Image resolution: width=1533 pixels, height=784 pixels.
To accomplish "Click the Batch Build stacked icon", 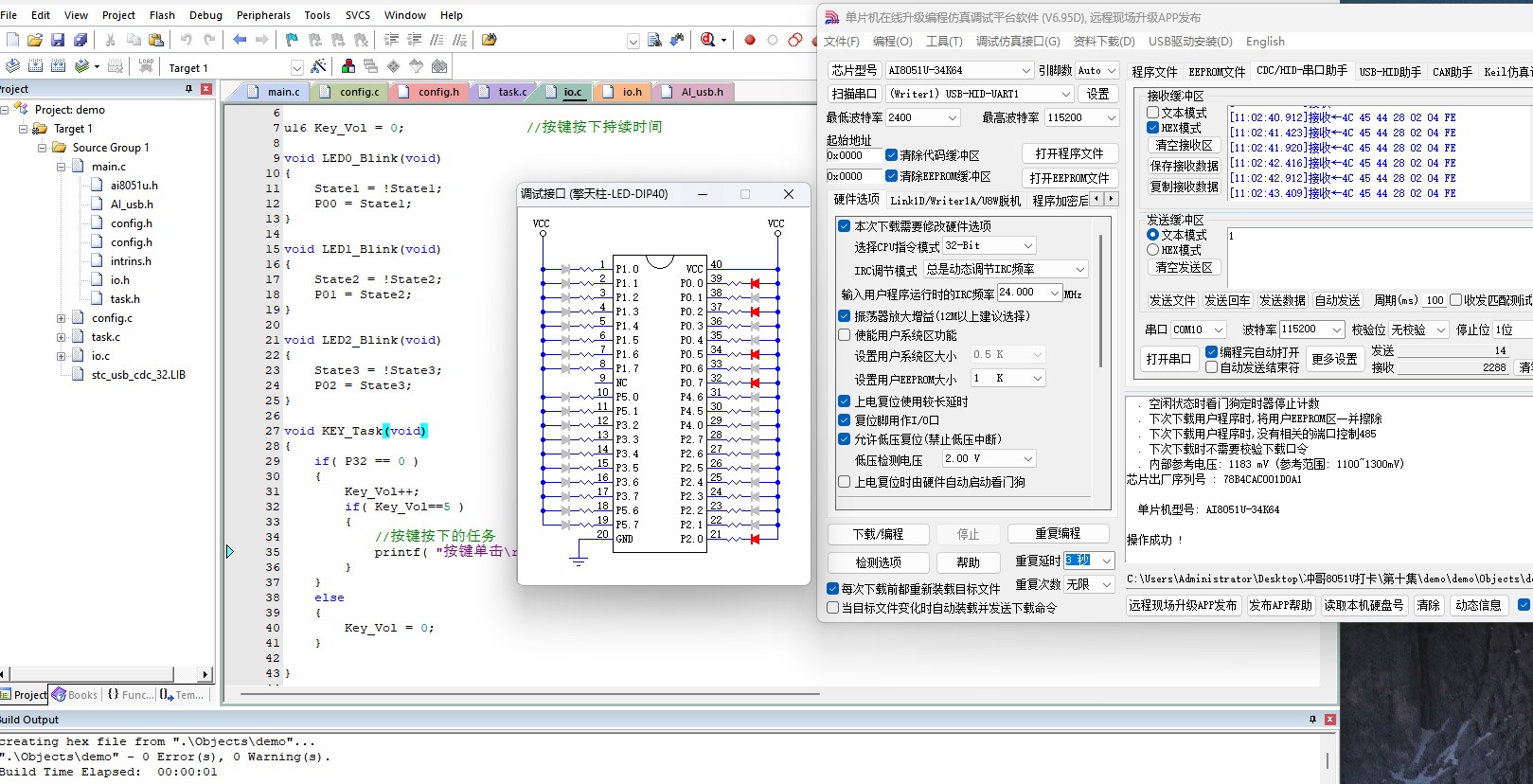I will click(x=81, y=66).
